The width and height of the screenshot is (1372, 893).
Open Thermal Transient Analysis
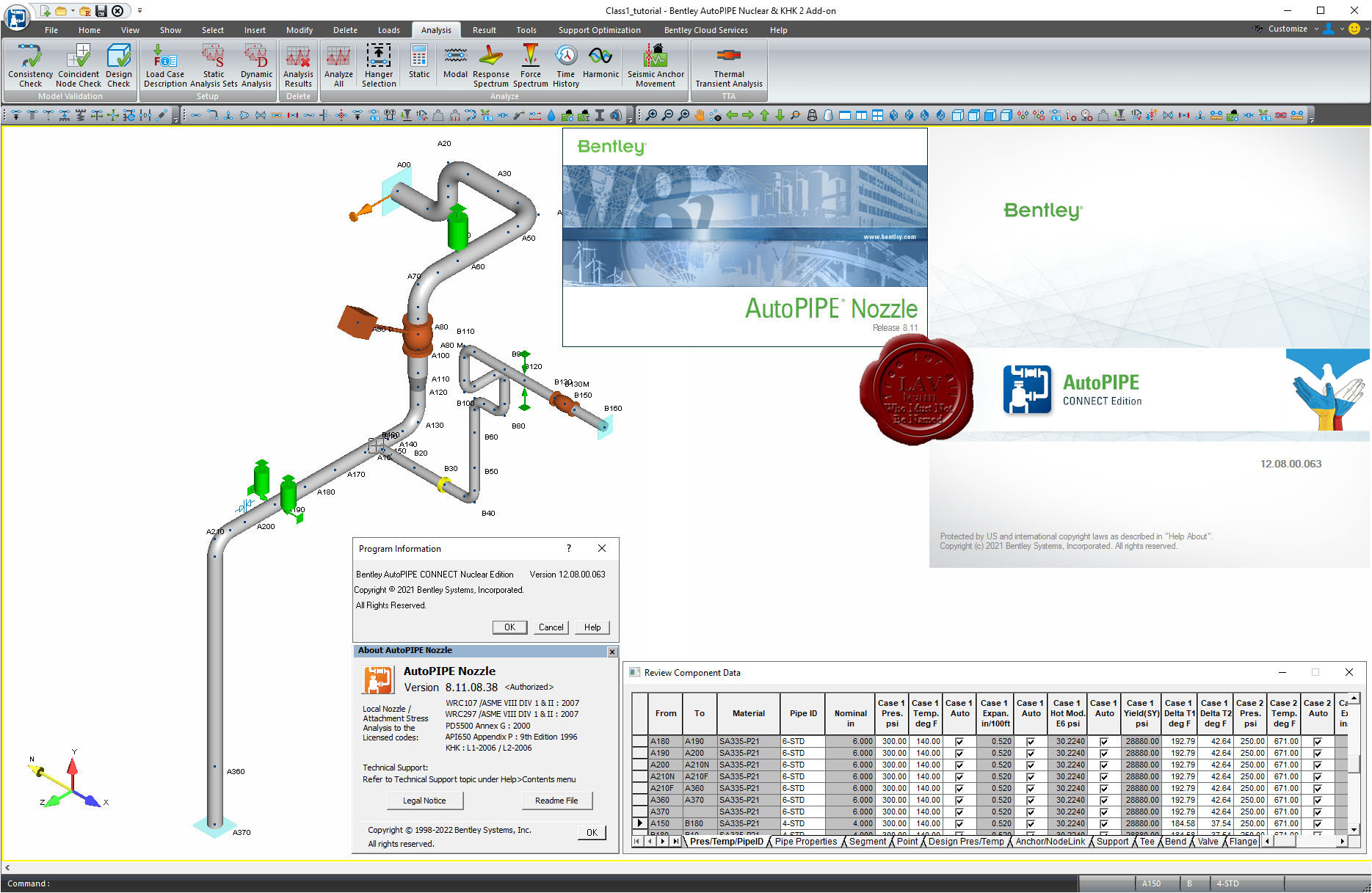(x=729, y=65)
